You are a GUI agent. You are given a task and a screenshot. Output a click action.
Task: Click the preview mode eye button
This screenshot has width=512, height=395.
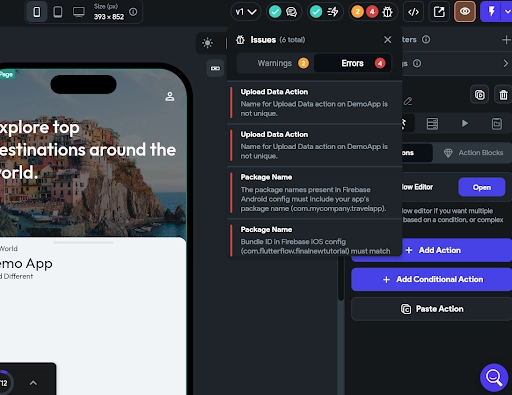tap(465, 12)
